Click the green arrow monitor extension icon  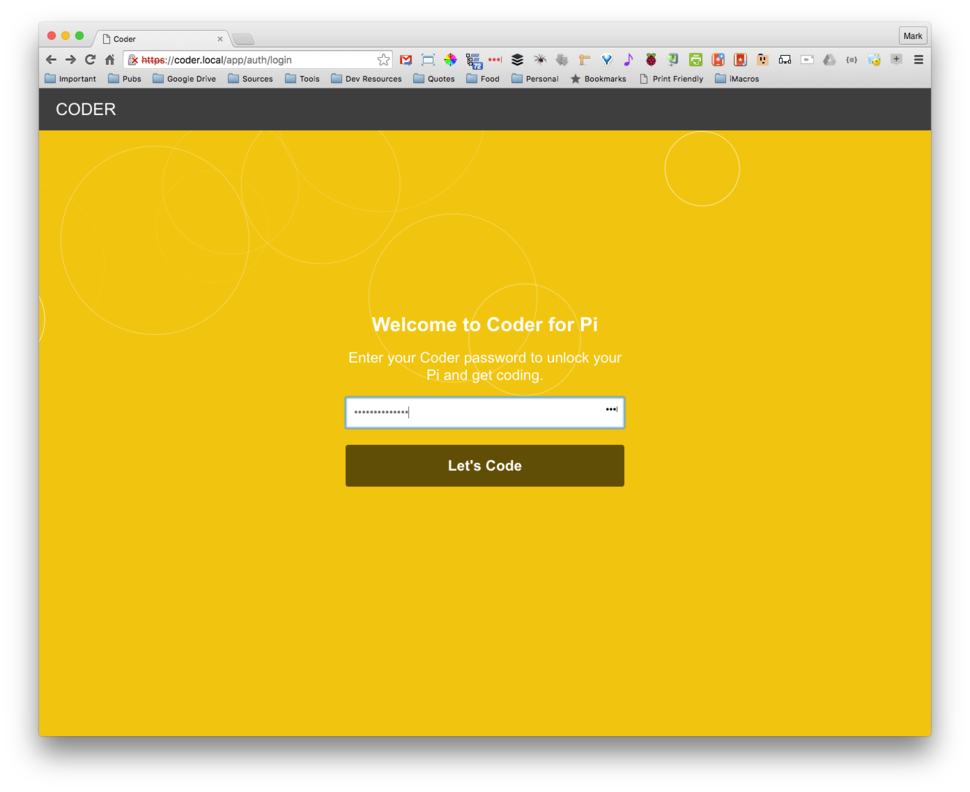673,60
